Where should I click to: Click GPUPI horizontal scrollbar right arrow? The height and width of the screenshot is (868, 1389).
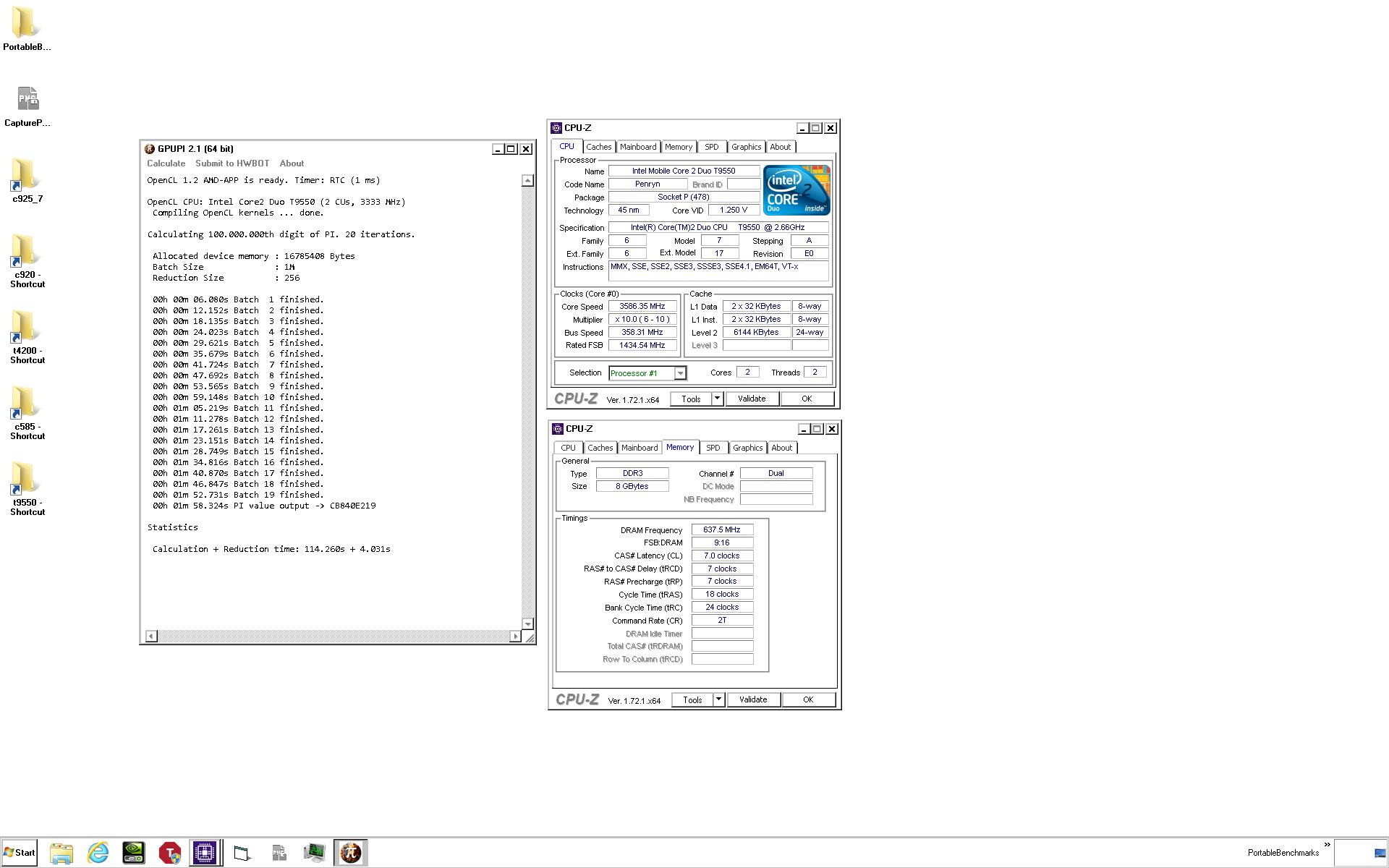(515, 637)
